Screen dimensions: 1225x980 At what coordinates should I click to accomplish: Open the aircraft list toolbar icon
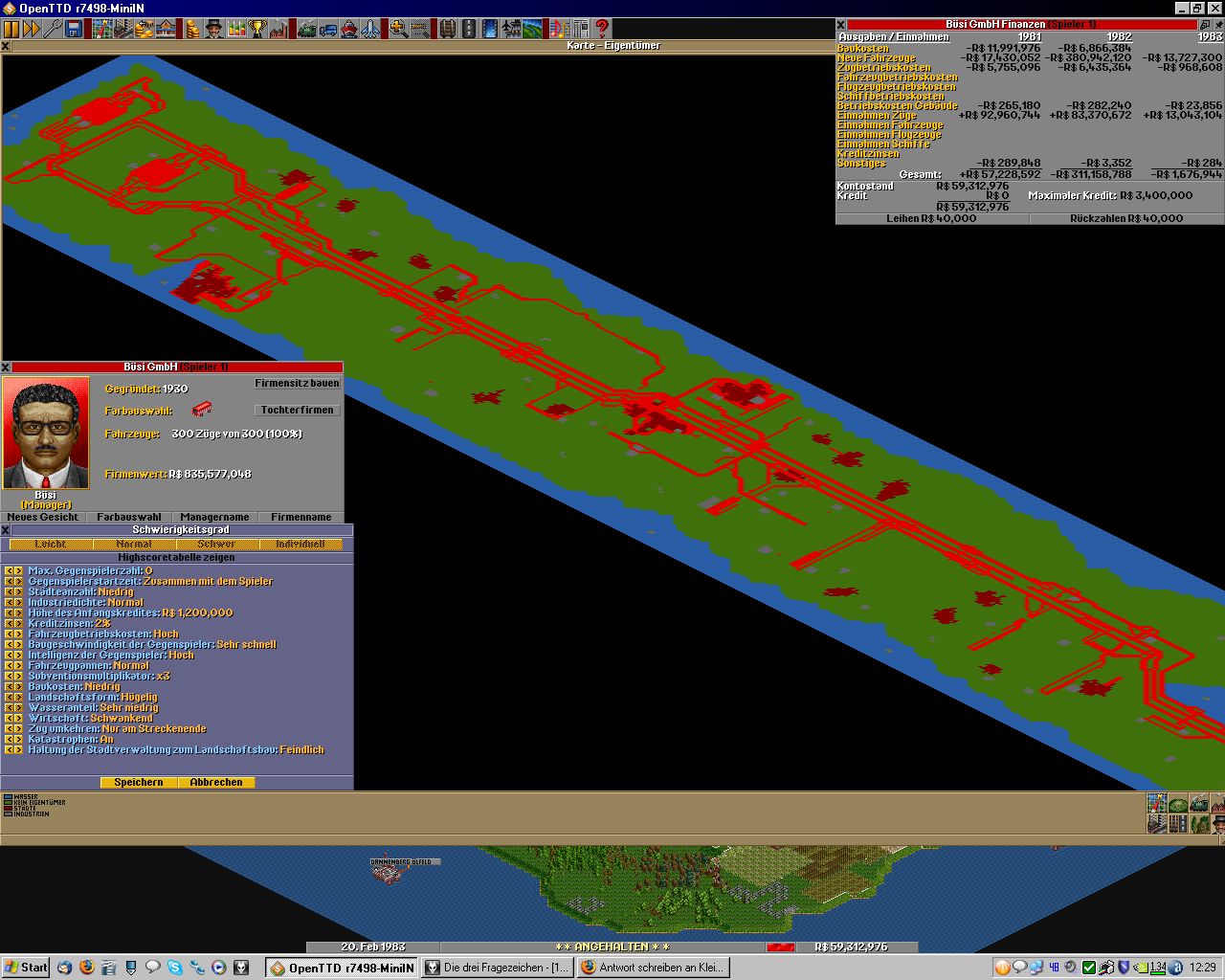tap(371, 30)
